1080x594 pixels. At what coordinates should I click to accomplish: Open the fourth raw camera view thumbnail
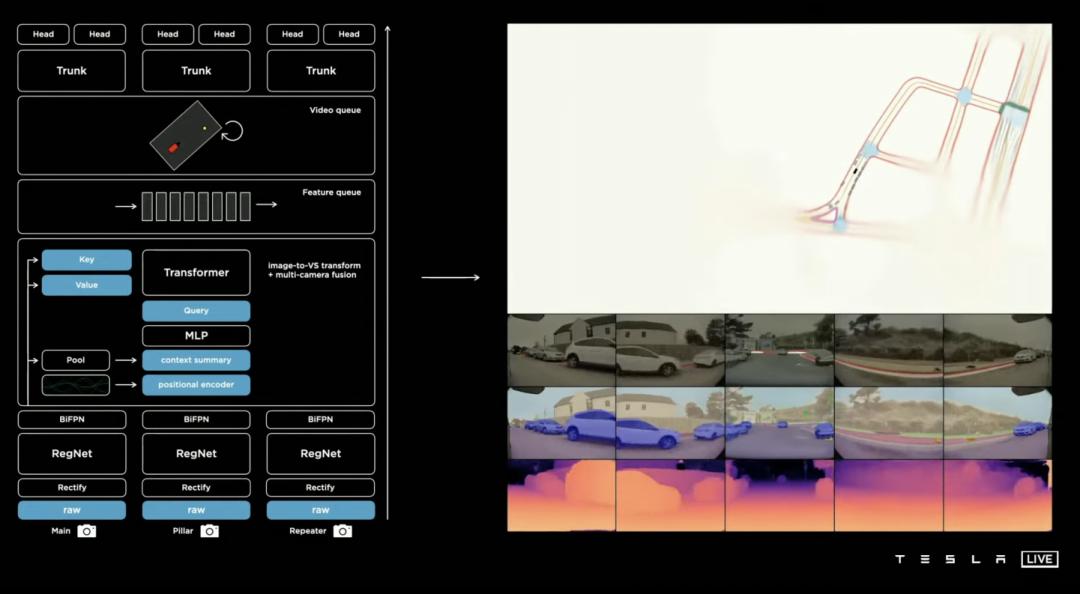coord(889,351)
